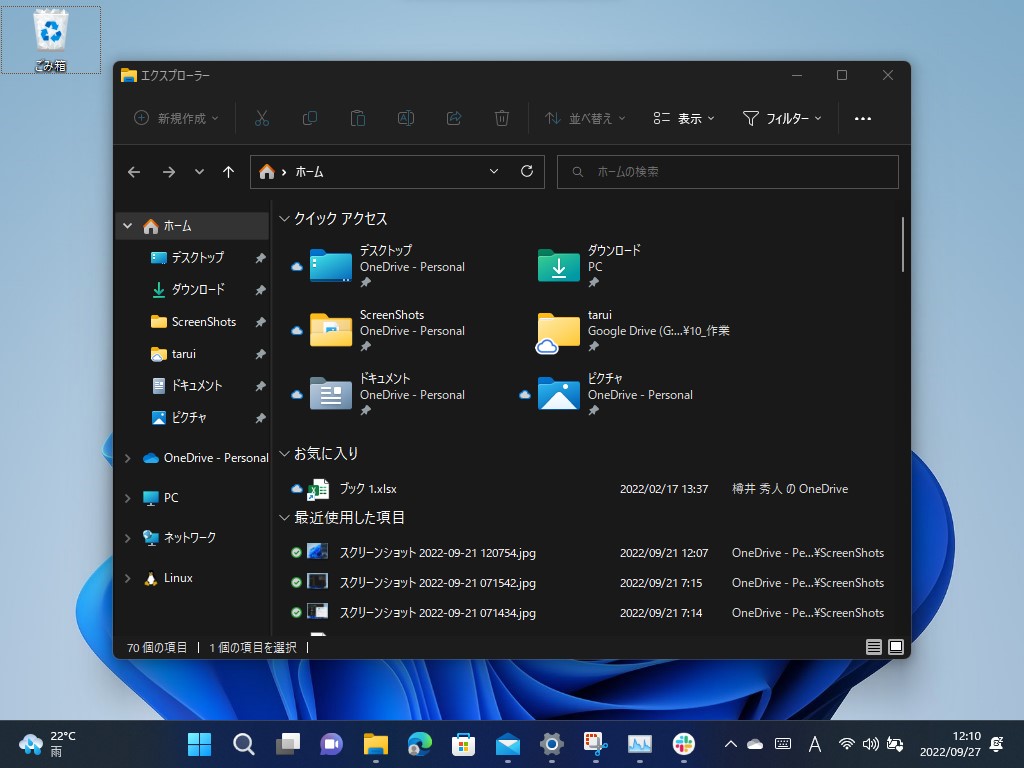Open the three-dot See more menu
Image resolution: width=1024 pixels, height=768 pixels.
(863, 118)
